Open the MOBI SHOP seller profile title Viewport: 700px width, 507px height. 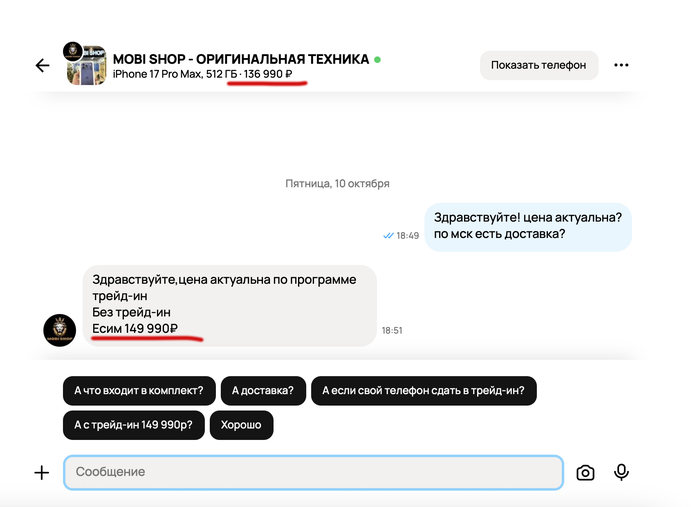(241, 59)
